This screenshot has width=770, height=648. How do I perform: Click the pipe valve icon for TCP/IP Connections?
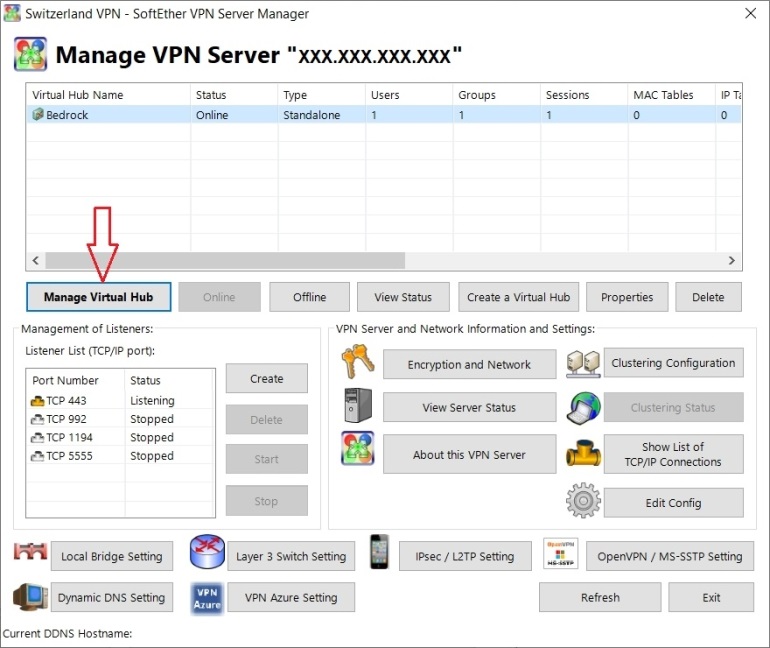(x=581, y=453)
